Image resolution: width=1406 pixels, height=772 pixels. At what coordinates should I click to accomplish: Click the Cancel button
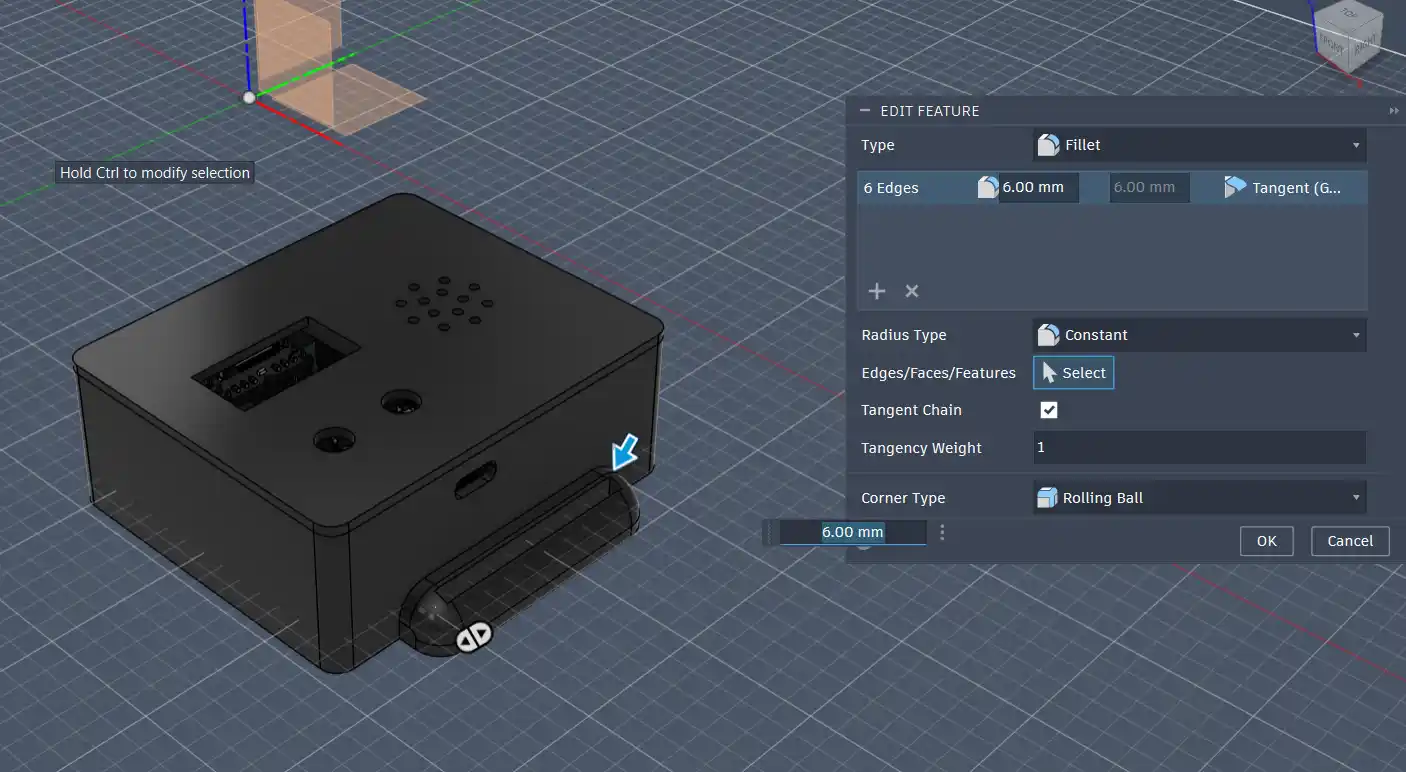pyautogui.click(x=1350, y=541)
